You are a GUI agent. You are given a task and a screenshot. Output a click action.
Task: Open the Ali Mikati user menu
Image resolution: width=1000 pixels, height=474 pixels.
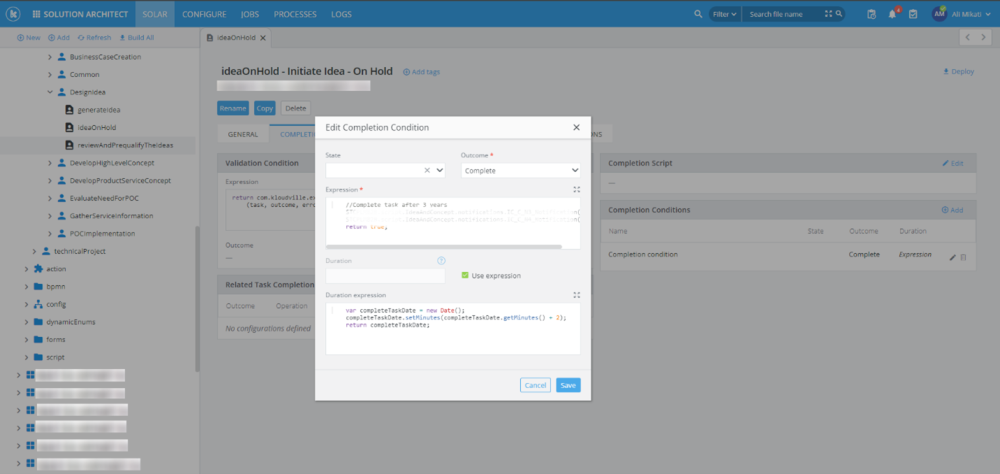tap(973, 14)
